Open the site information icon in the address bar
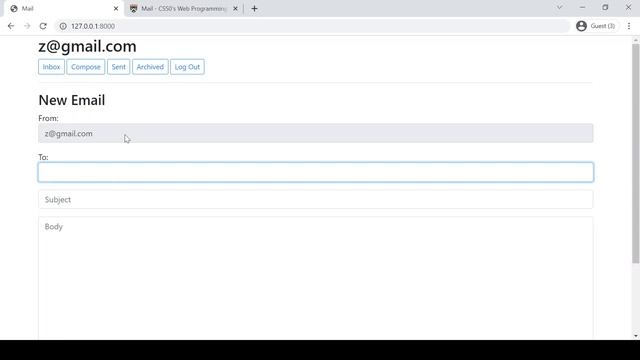Viewport: 640px width, 360px height. click(63, 26)
